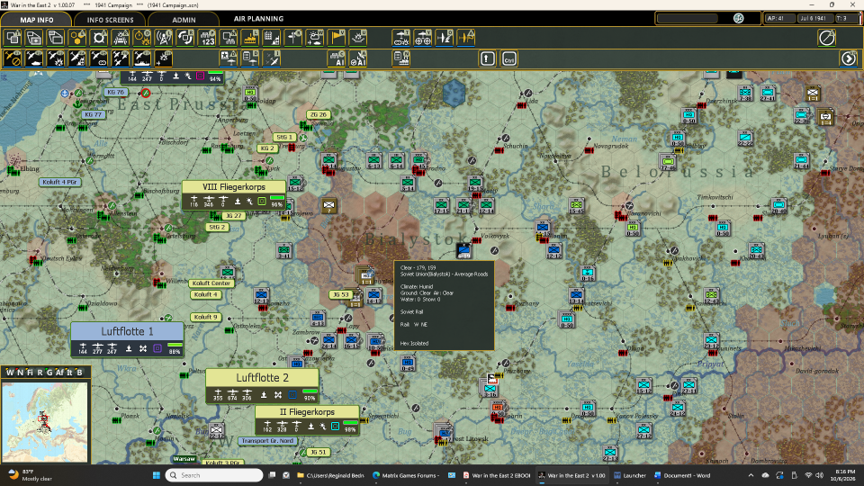Click the StG 2 unit label
This screenshot has height=486, width=864.
[x=217, y=227]
